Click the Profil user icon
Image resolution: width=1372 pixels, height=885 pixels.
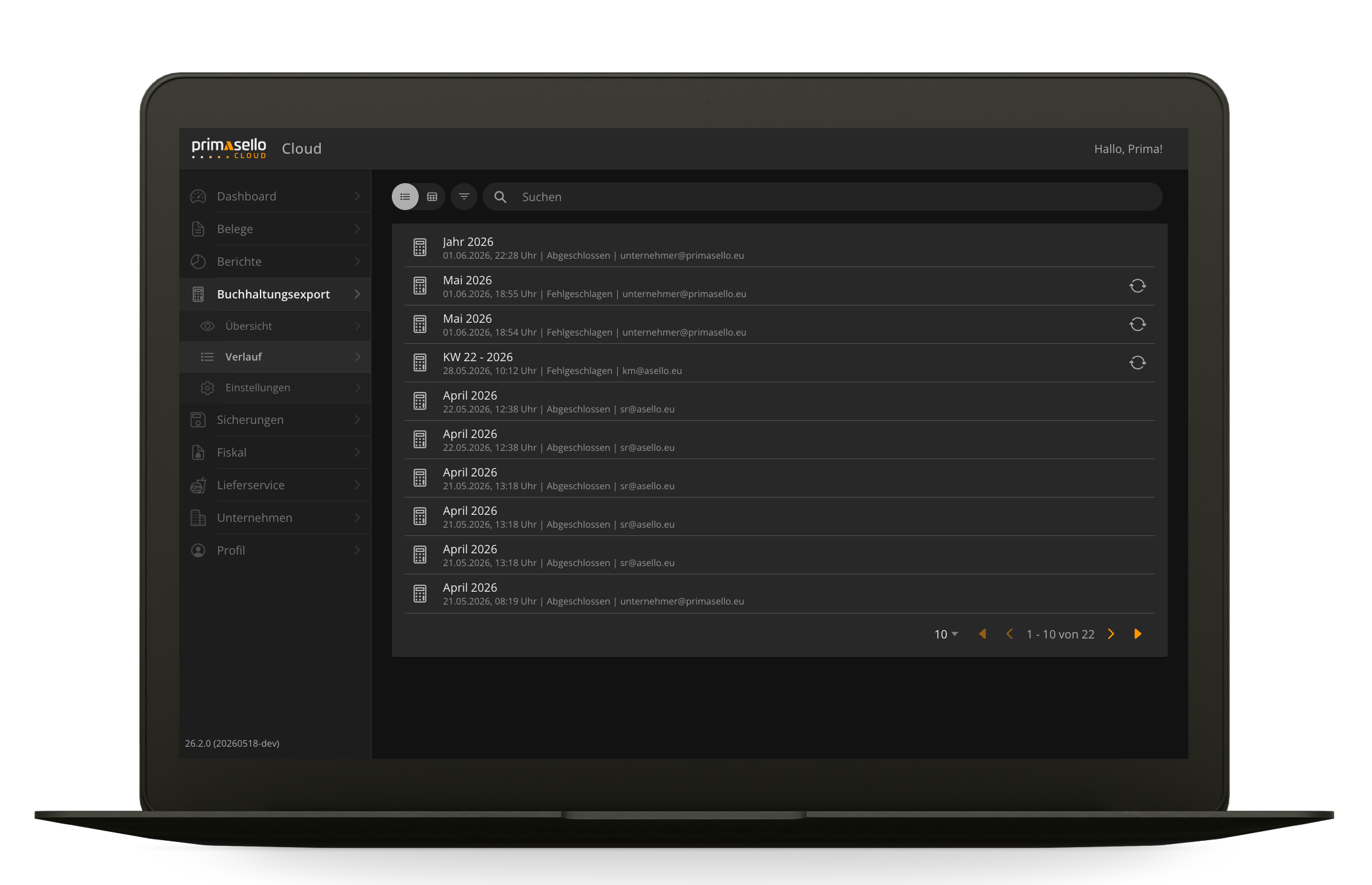198,550
